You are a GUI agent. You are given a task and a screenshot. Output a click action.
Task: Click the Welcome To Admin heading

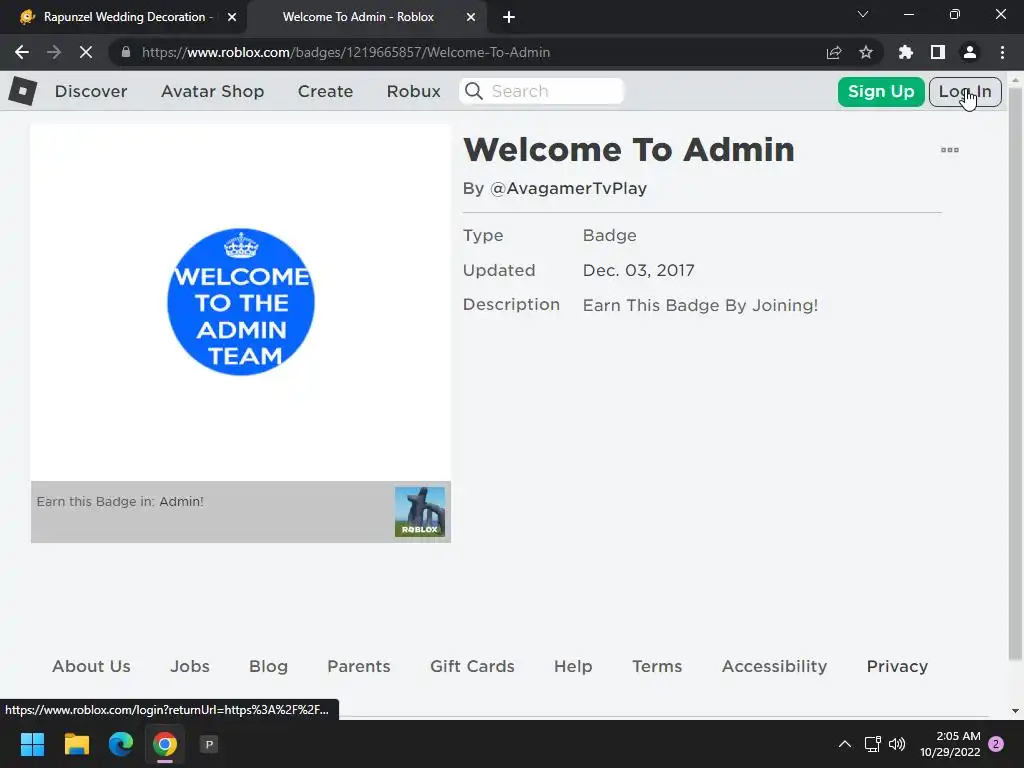(x=629, y=150)
